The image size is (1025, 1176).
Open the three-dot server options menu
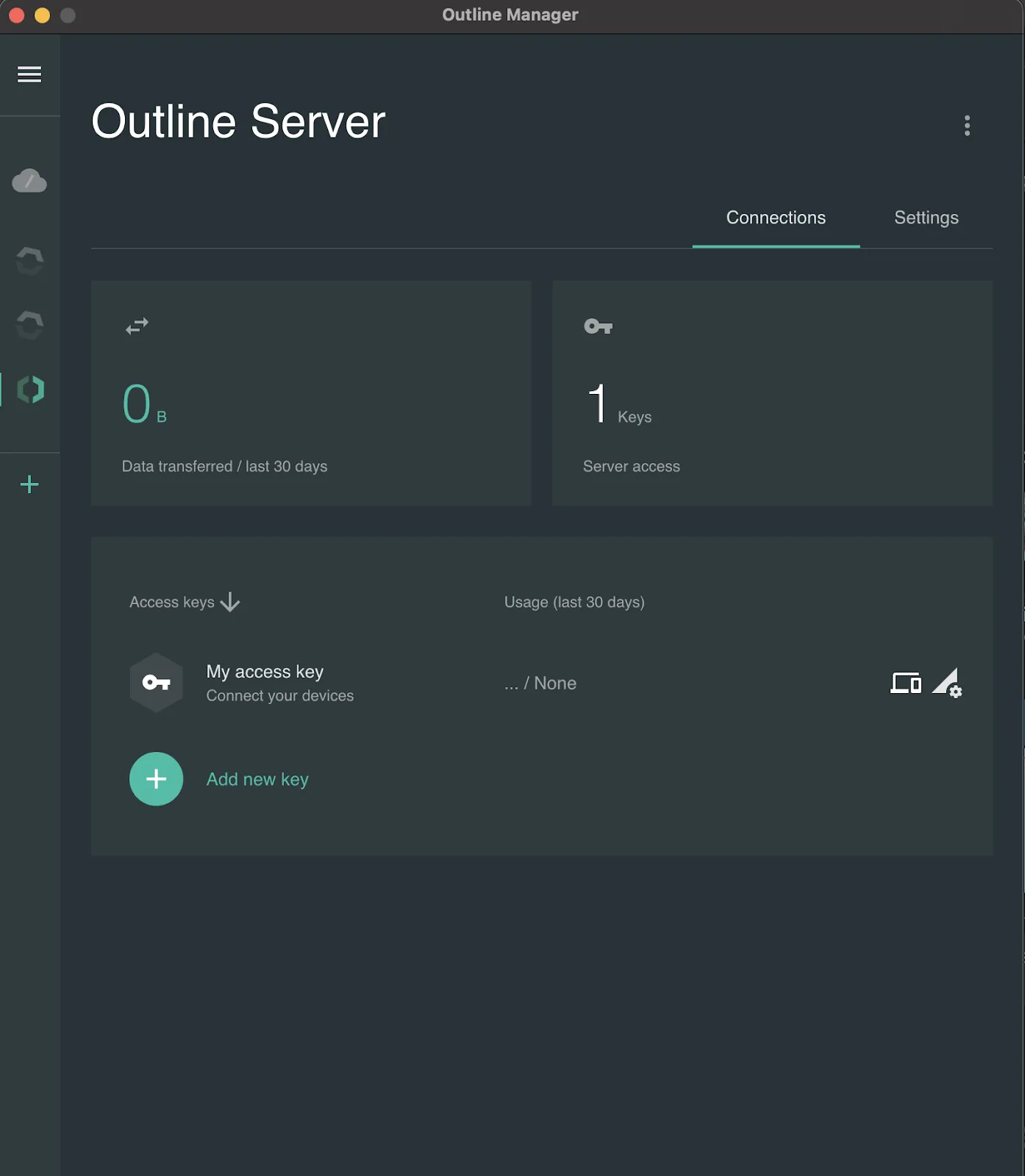pos(967,126)
